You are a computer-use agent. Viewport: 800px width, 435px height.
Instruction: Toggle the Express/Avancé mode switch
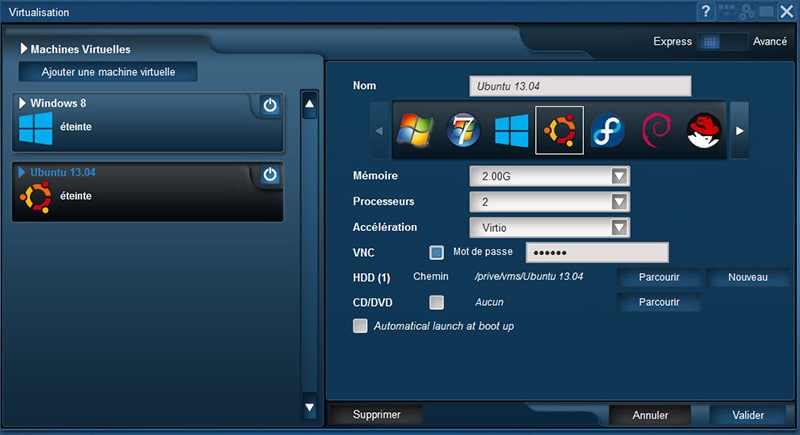coord(721,42)
